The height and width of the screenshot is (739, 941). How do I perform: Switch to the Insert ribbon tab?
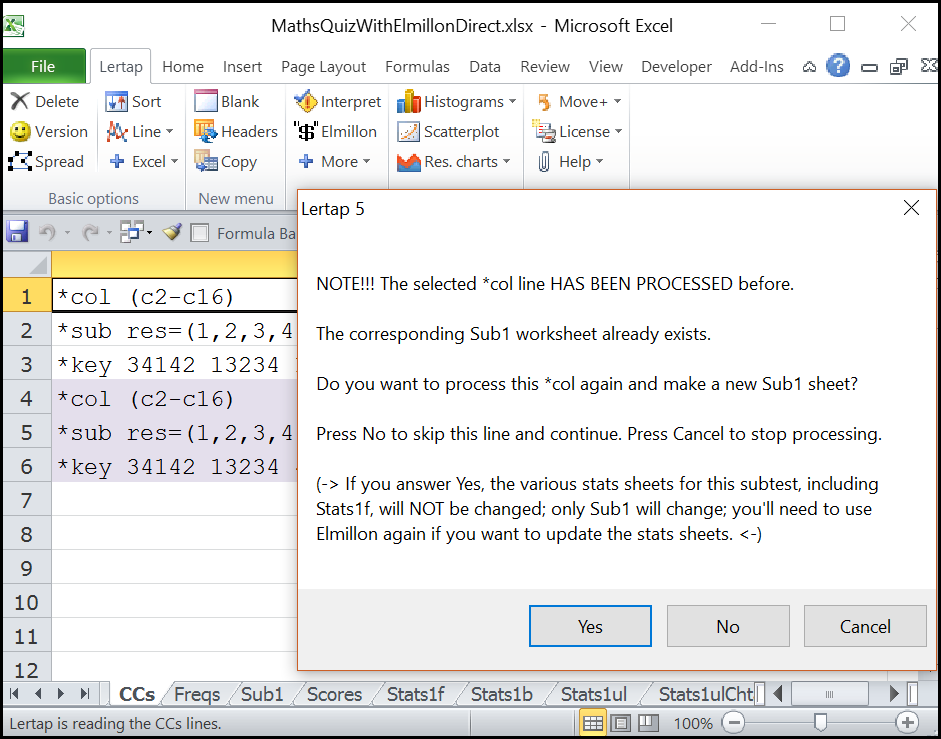[x=242, y=67]
